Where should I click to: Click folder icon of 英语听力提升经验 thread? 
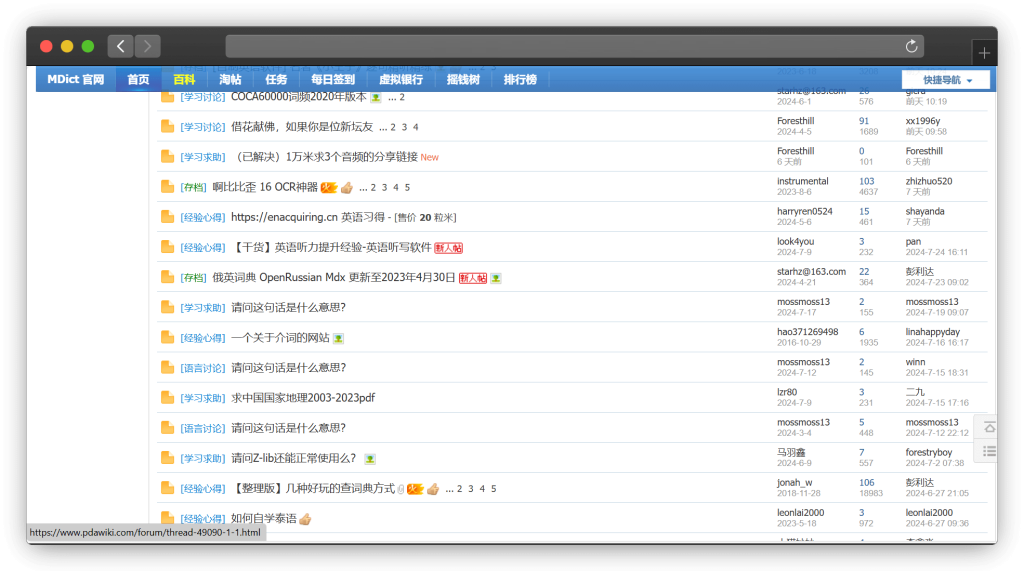pyautogui.click(x=167, y=246)
